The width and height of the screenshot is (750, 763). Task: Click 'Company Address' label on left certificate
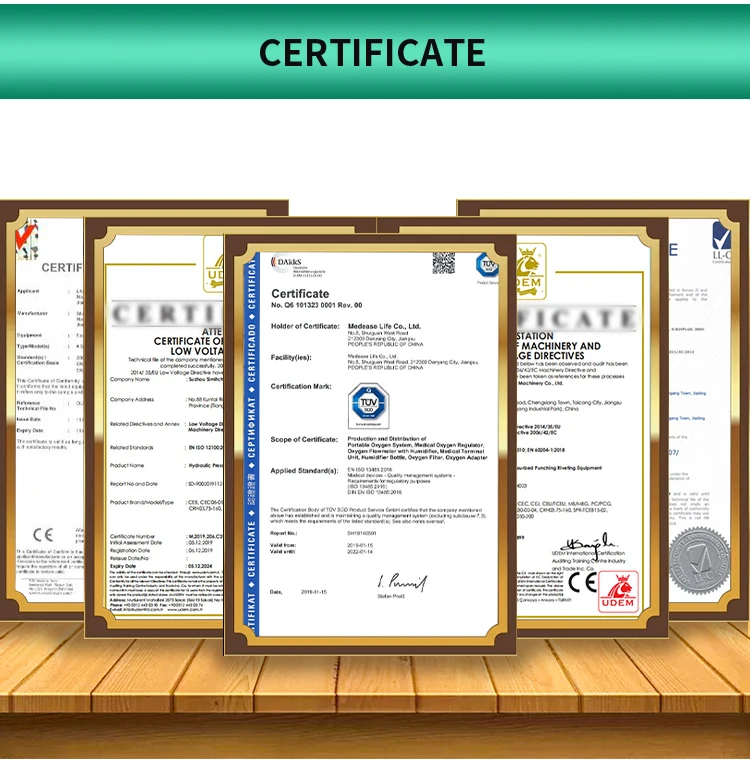[132, 400]
